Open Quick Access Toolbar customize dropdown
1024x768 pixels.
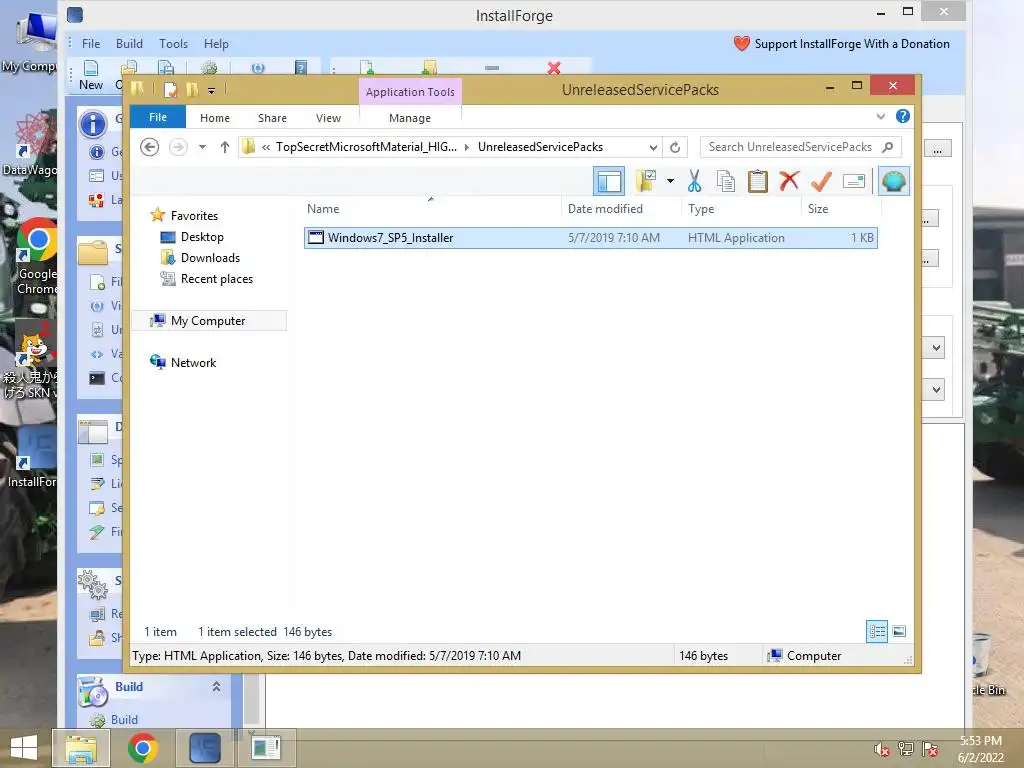pyautogui.click(x=212, y=90)
